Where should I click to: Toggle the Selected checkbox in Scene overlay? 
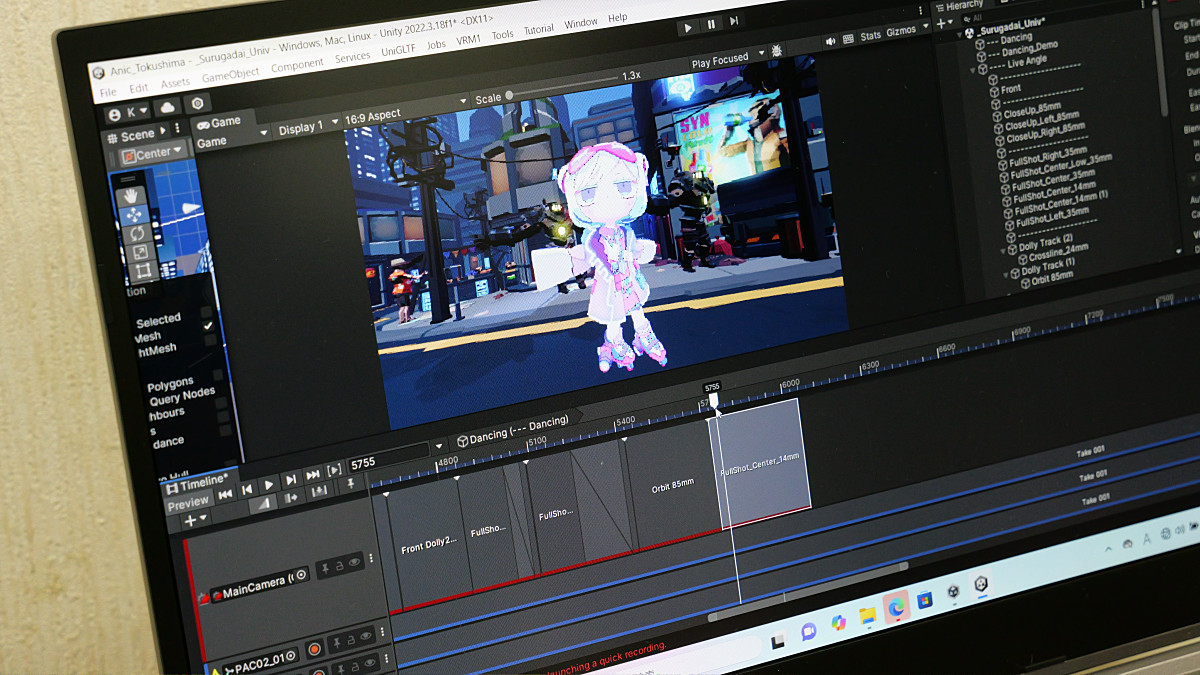click(205, 312)
